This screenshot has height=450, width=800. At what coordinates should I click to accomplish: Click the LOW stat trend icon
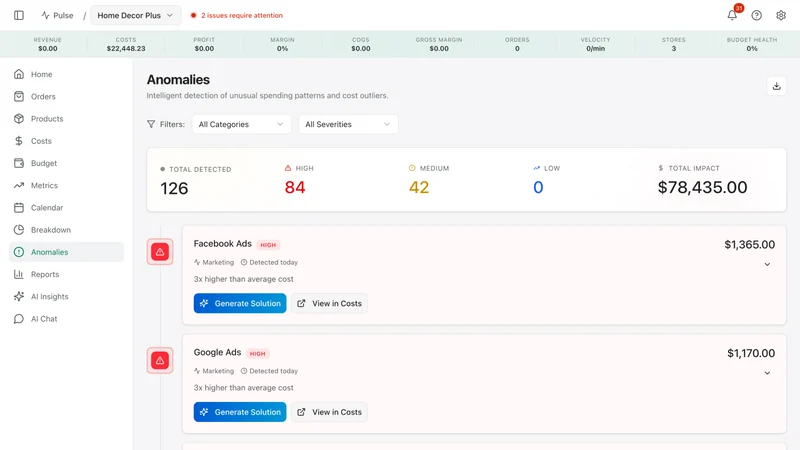pyautogui.click(x=537, y=168)
